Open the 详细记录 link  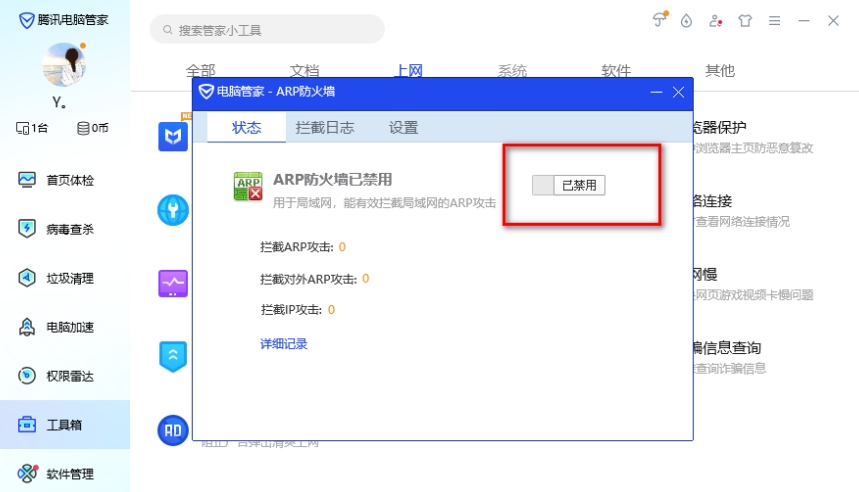pyautogui.click(x=283, y=344)
